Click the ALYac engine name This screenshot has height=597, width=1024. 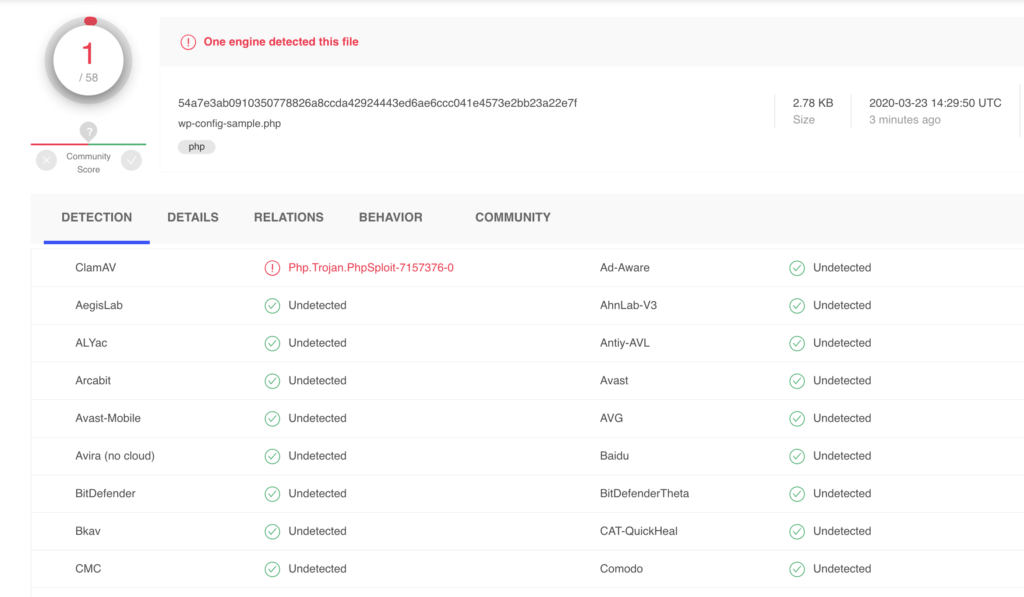click(x=91, y=343)
